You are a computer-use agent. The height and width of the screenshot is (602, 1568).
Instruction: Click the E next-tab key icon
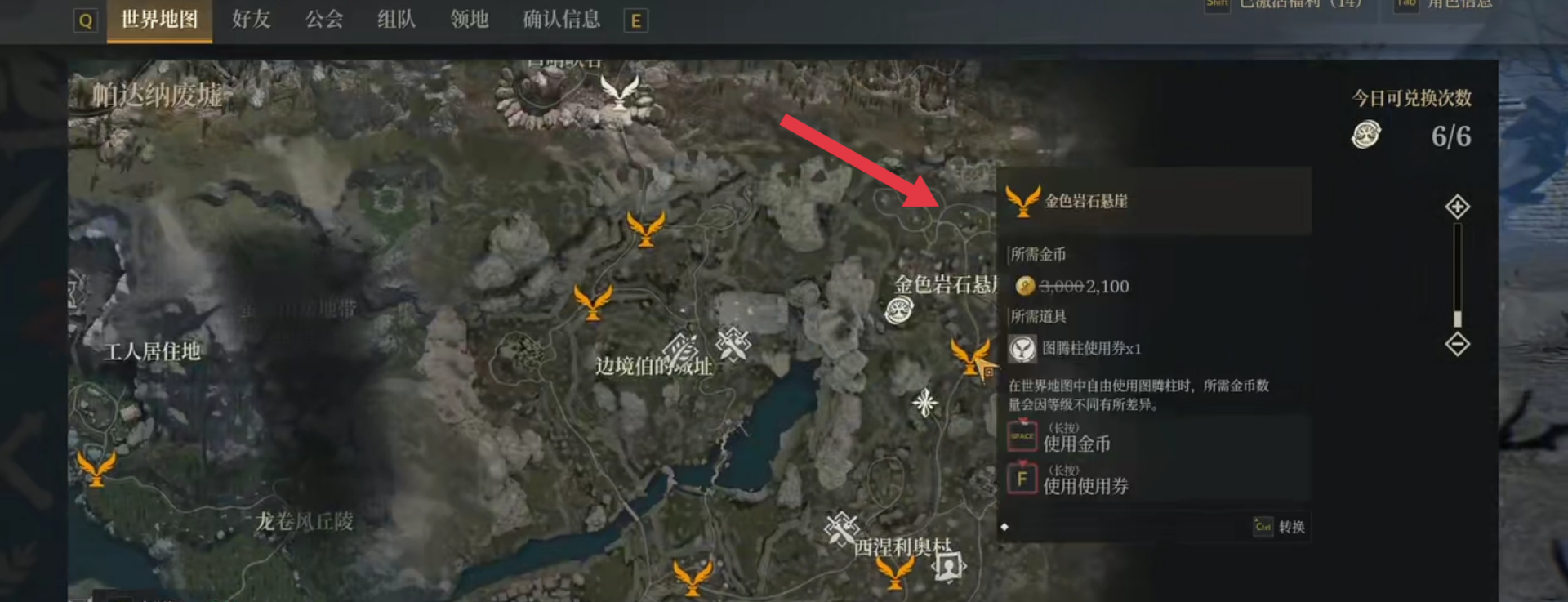point(635,20)
